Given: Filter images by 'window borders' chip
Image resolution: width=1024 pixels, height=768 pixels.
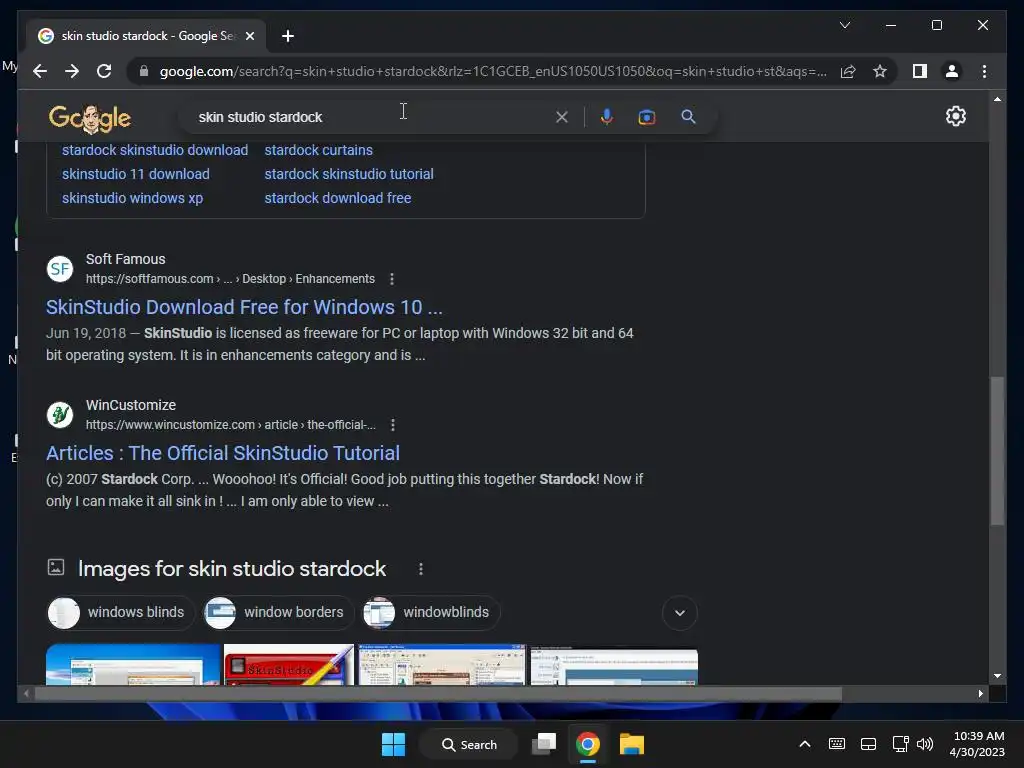Looking at the screenshot, I should [278, 613].
